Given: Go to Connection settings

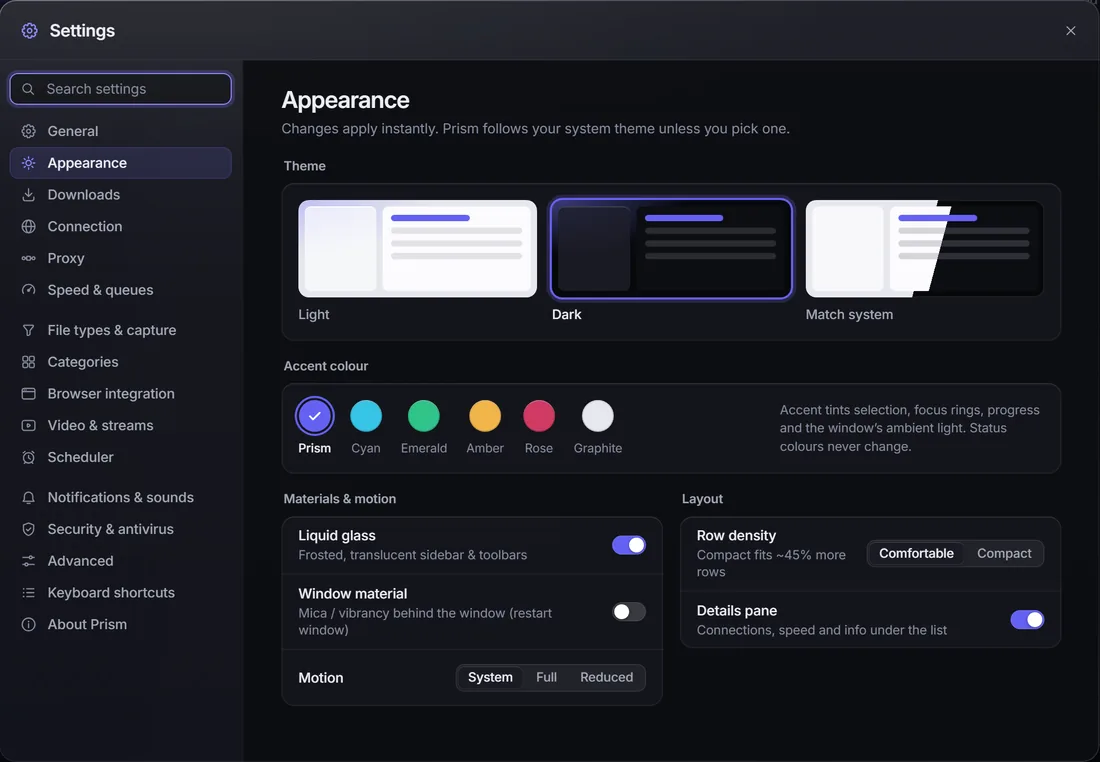Looking at the screenshot, I should pos(121,227).
